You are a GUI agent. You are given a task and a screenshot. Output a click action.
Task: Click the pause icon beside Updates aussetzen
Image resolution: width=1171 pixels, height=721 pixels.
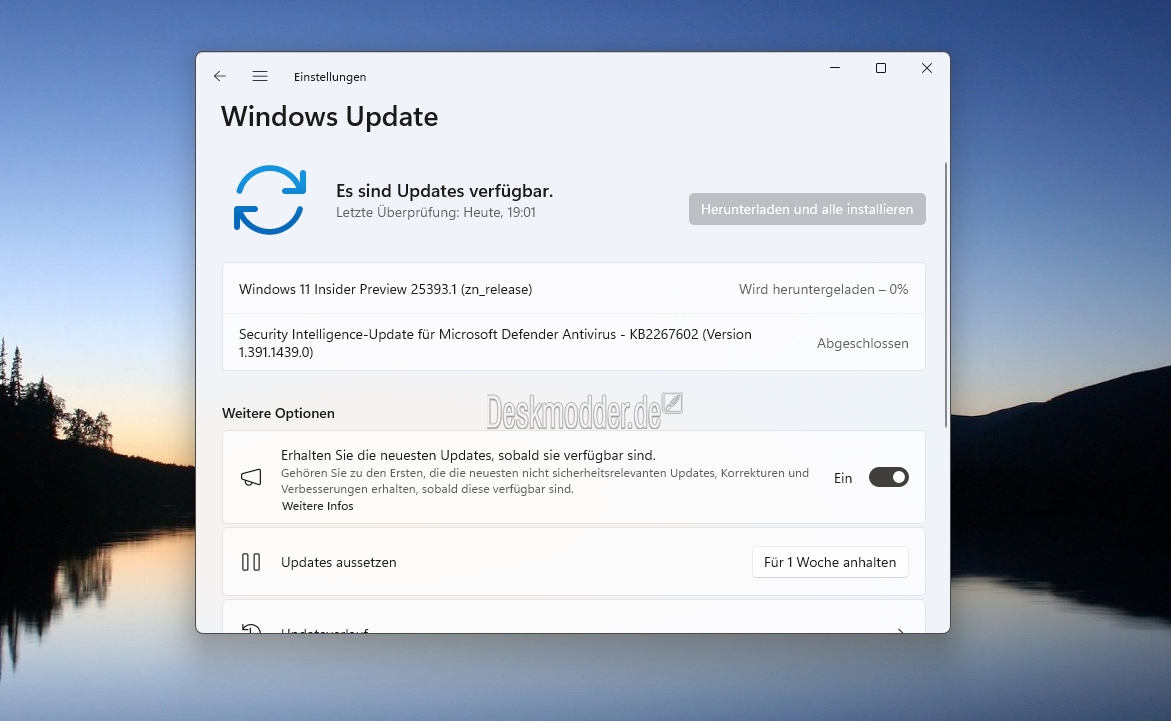[x=251, y=562]
